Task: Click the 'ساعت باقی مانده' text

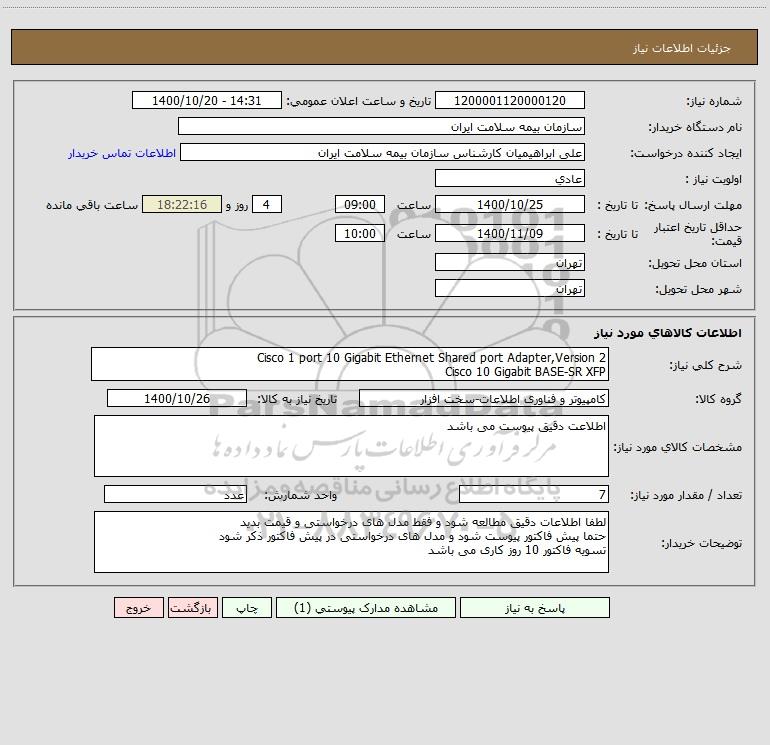Action: point(92,205)
